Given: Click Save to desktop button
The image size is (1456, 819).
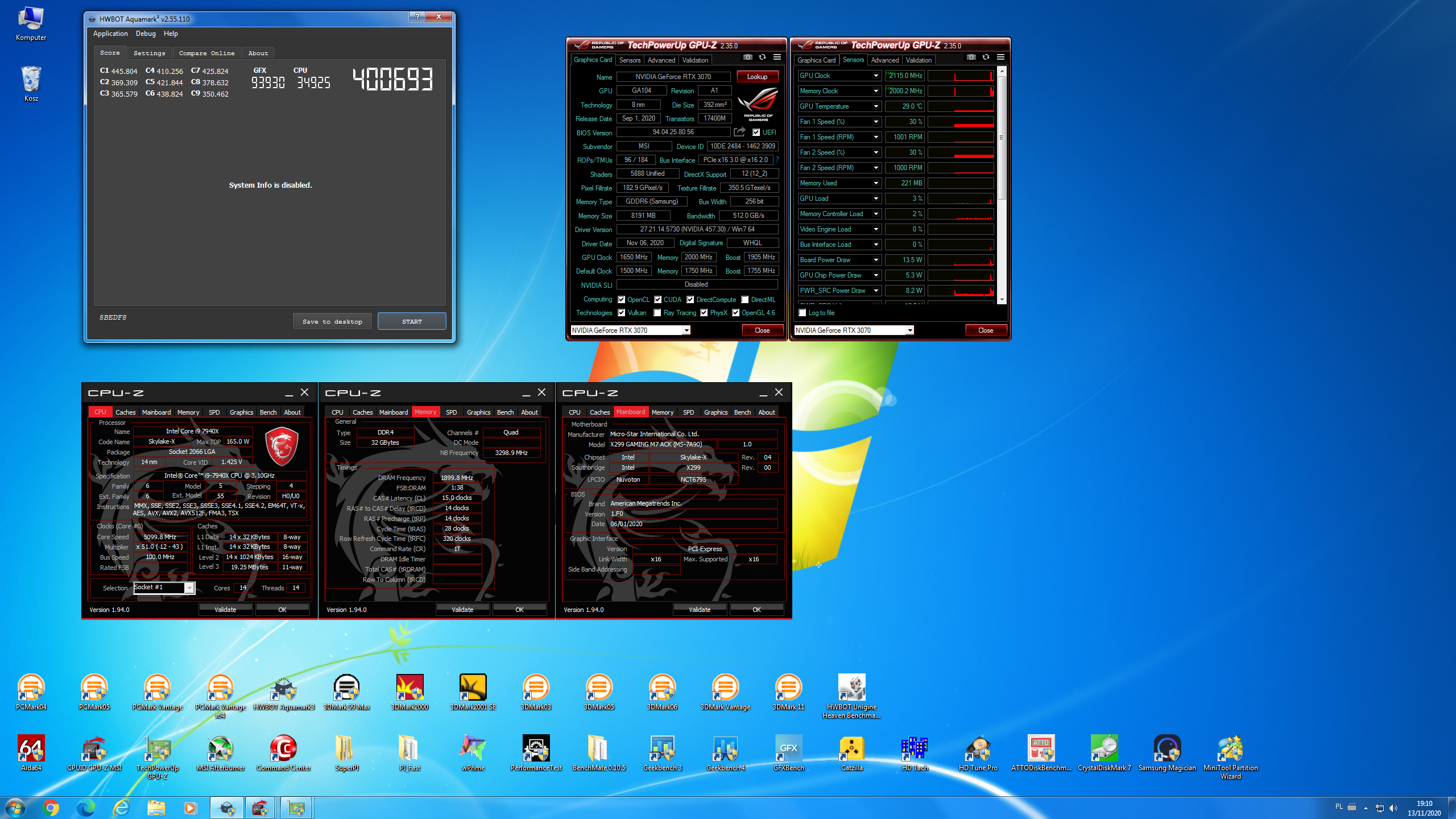Looking at the screenshot, I should tap(332, 321).
